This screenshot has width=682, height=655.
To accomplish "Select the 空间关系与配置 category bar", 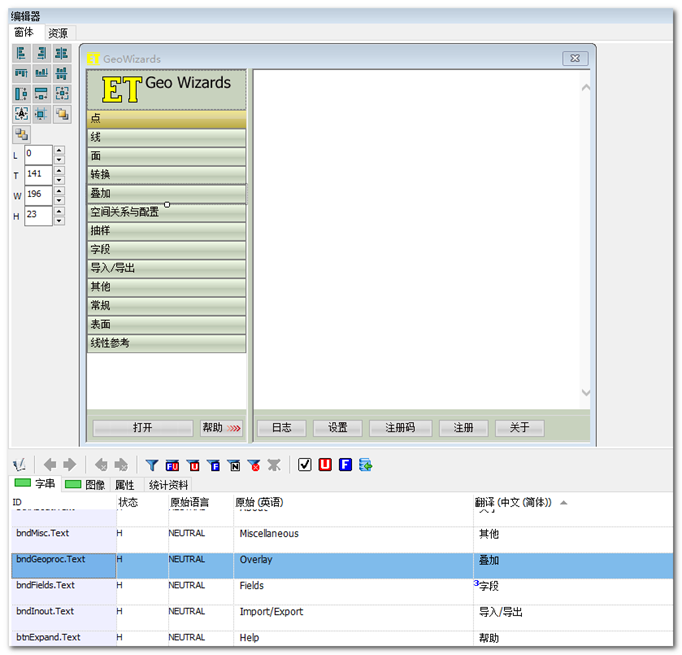I will [x=167, y=212].
